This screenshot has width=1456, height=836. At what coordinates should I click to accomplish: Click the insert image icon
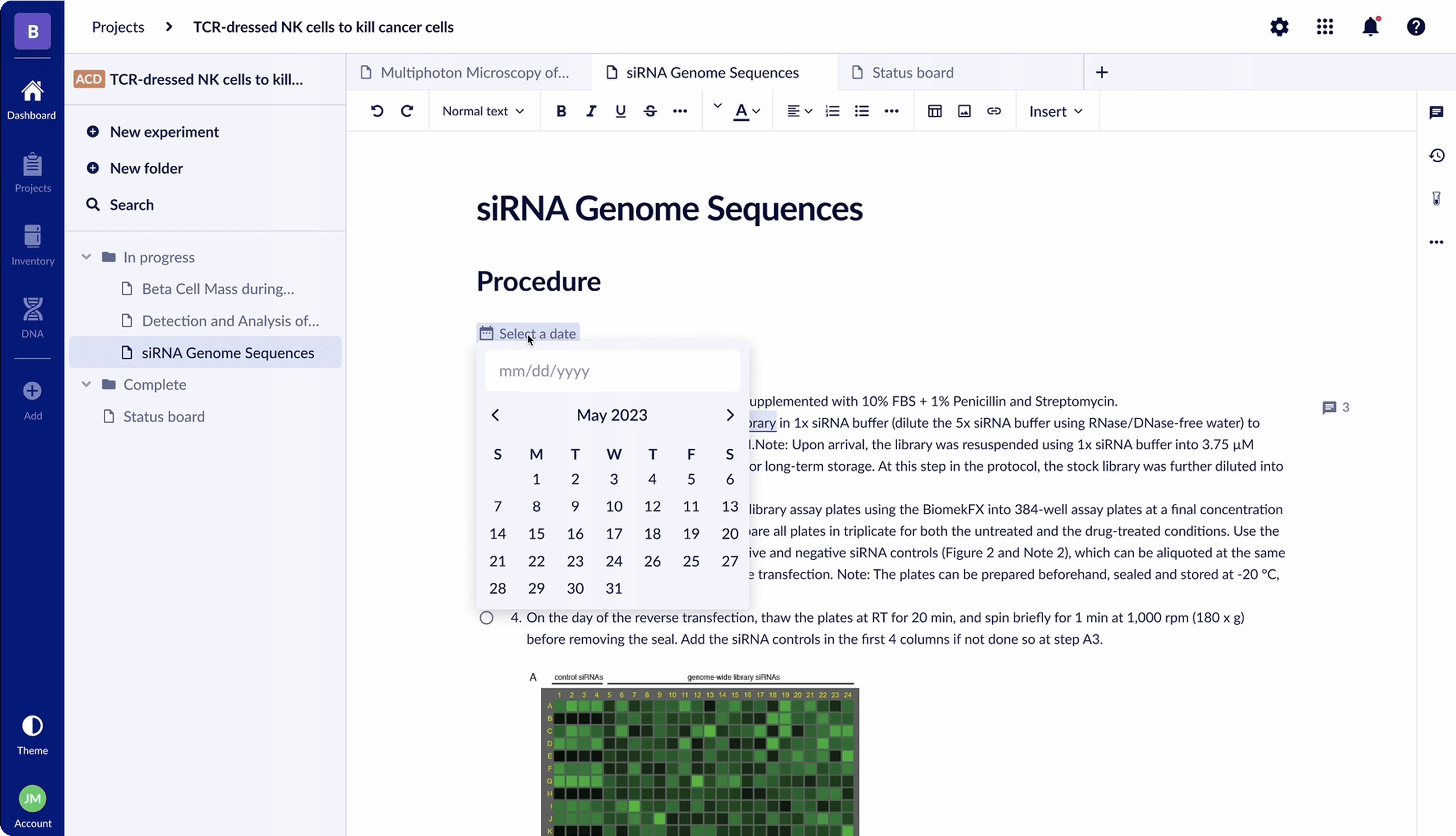[964, 111]
